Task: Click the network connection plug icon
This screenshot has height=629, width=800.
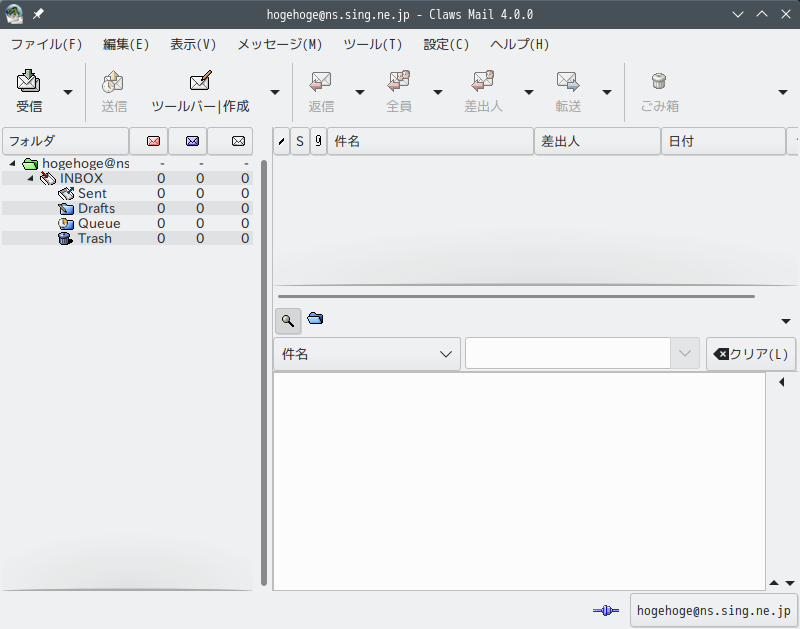Action: click(606, 610)
